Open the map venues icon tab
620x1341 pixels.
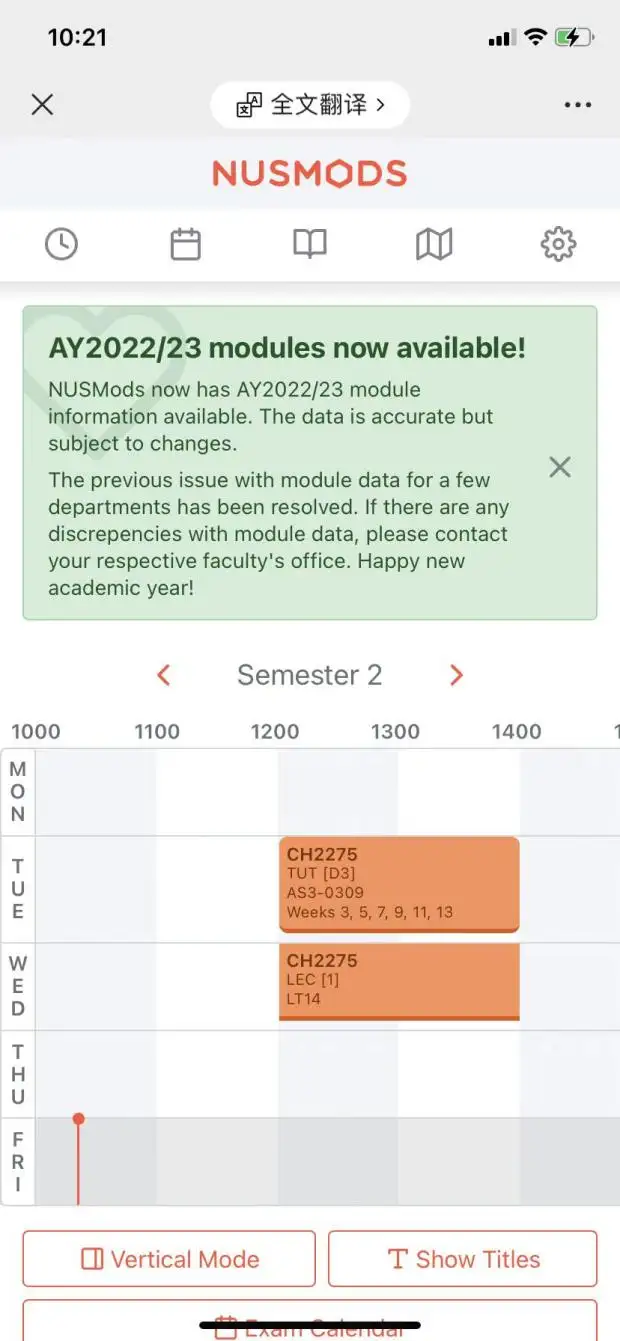coord(434,244)
